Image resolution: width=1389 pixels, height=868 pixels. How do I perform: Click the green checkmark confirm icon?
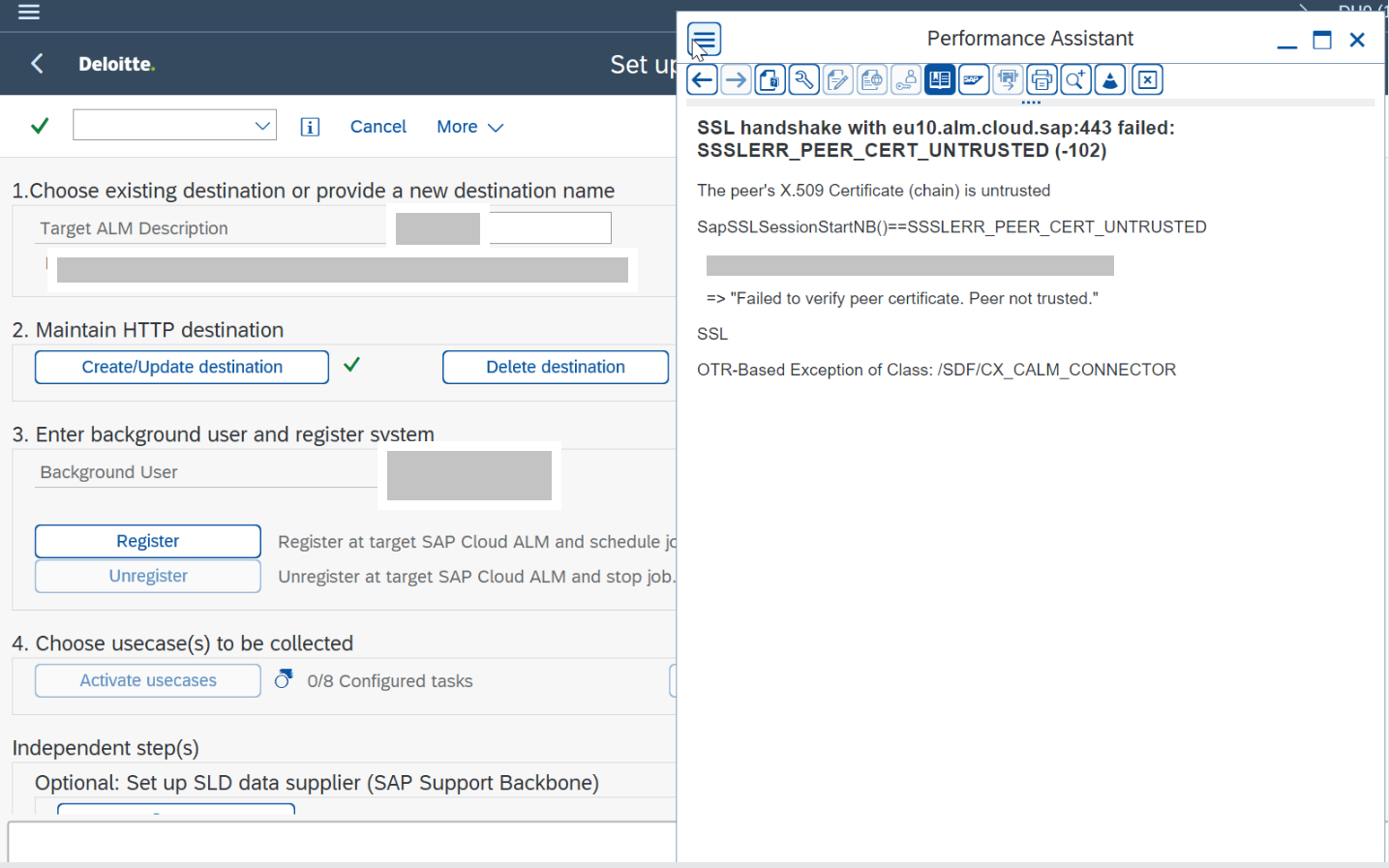pyautogui.click(x=40, y=126)
